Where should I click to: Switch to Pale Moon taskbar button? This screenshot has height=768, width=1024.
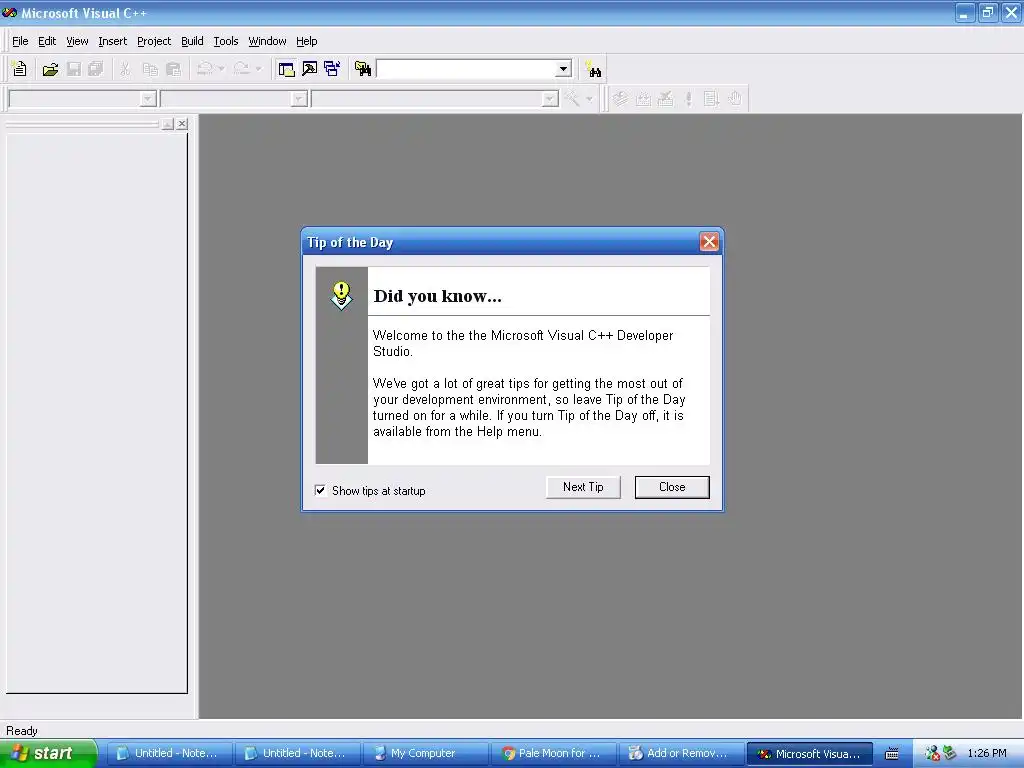tap(552, 754)
